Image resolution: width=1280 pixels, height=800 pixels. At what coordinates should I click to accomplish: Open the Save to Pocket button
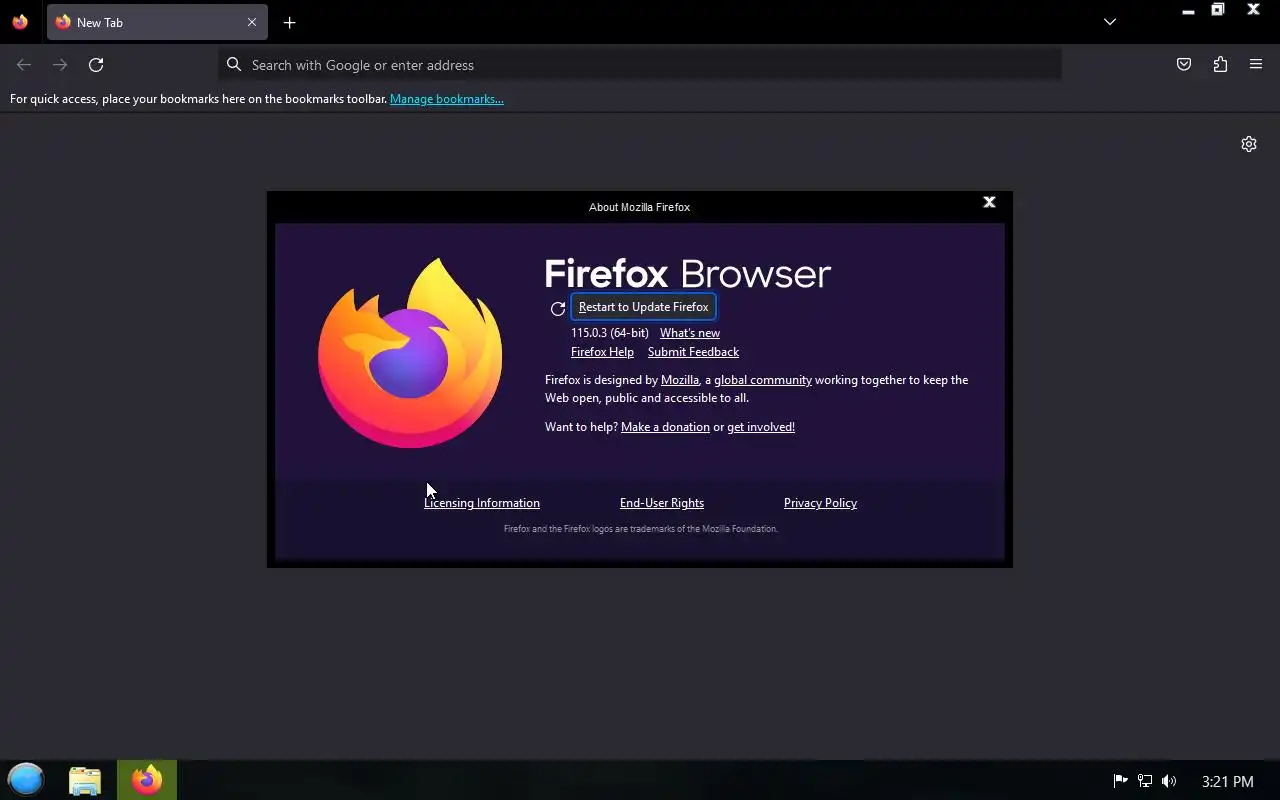point(1184,65)
